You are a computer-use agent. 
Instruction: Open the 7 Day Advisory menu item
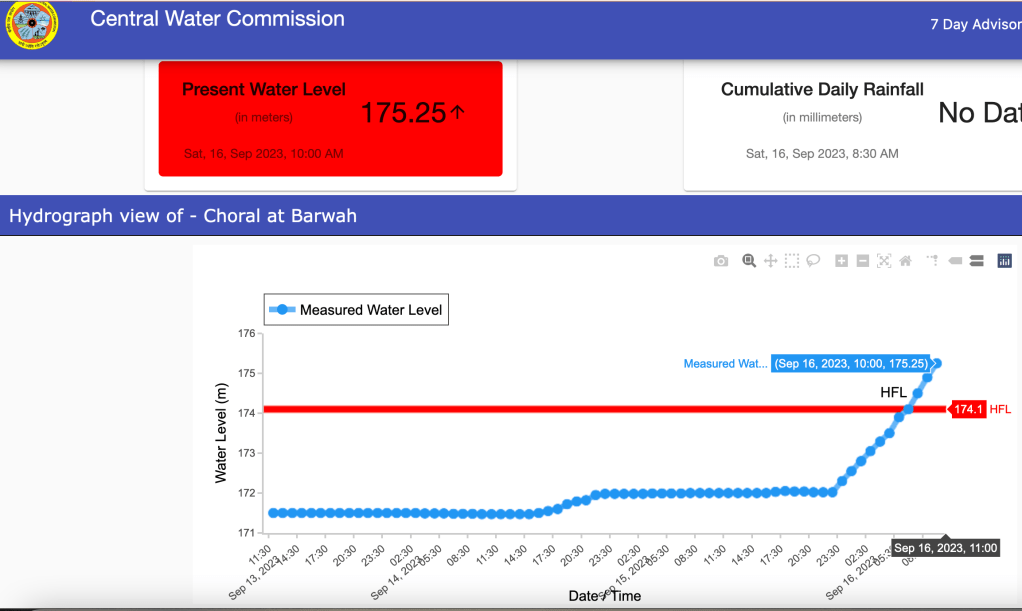(975, 24)
